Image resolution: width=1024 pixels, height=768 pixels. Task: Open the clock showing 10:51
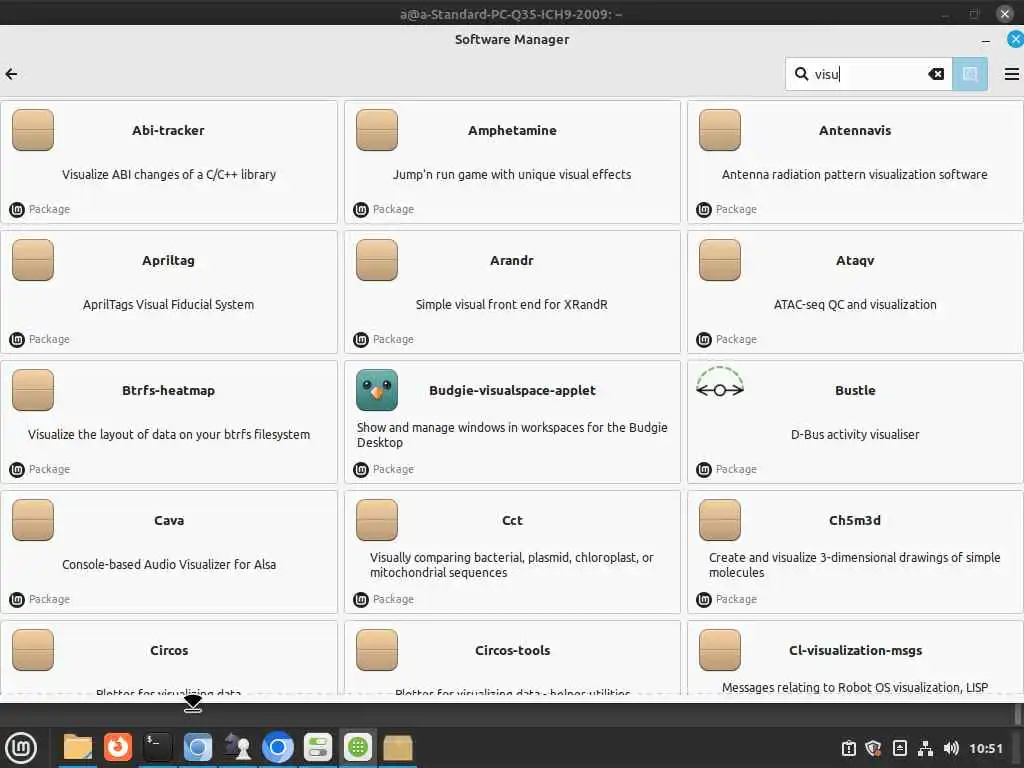tap(985, 748)
